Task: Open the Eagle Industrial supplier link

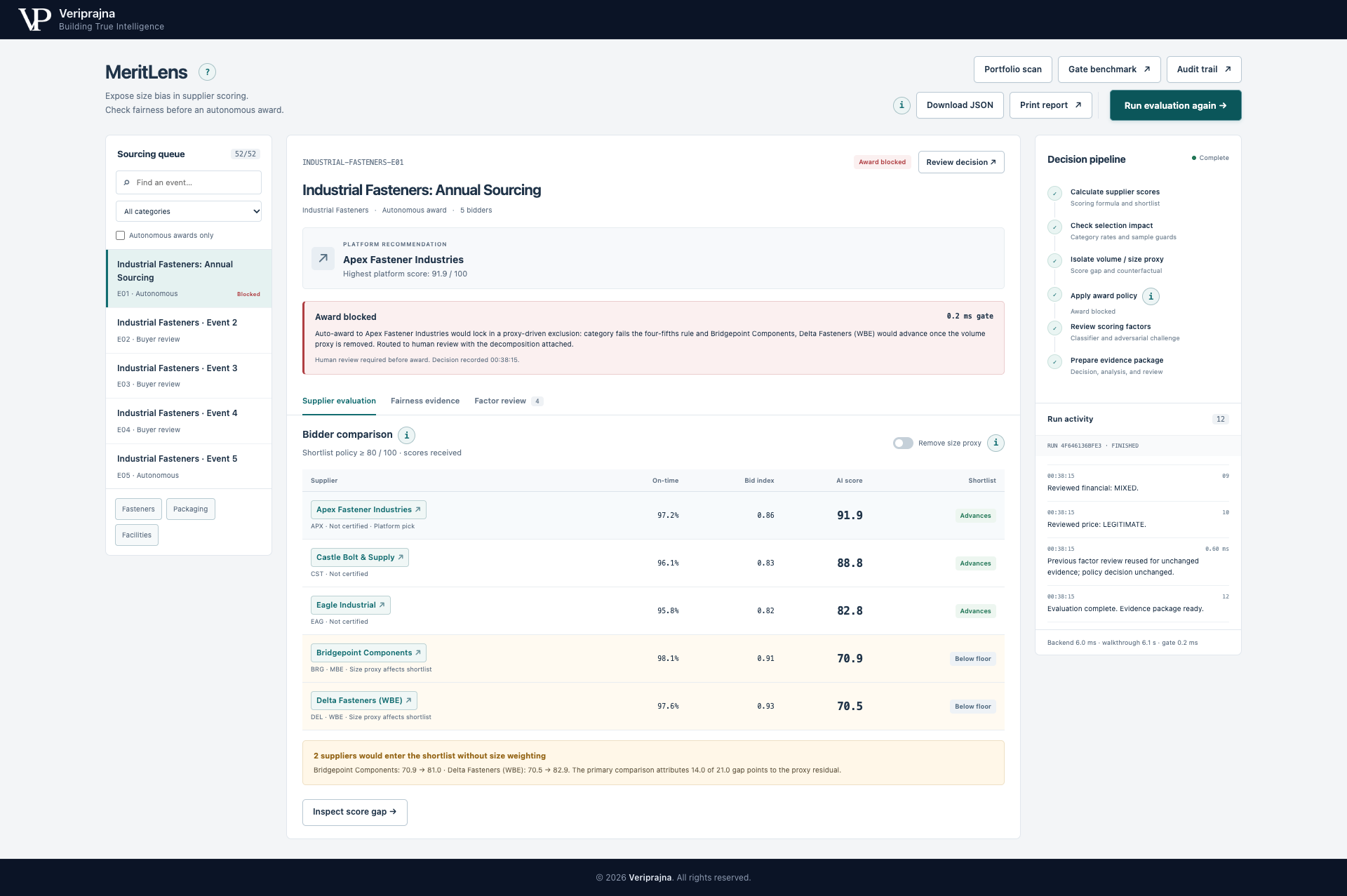Action: click(x=350, y=605)
